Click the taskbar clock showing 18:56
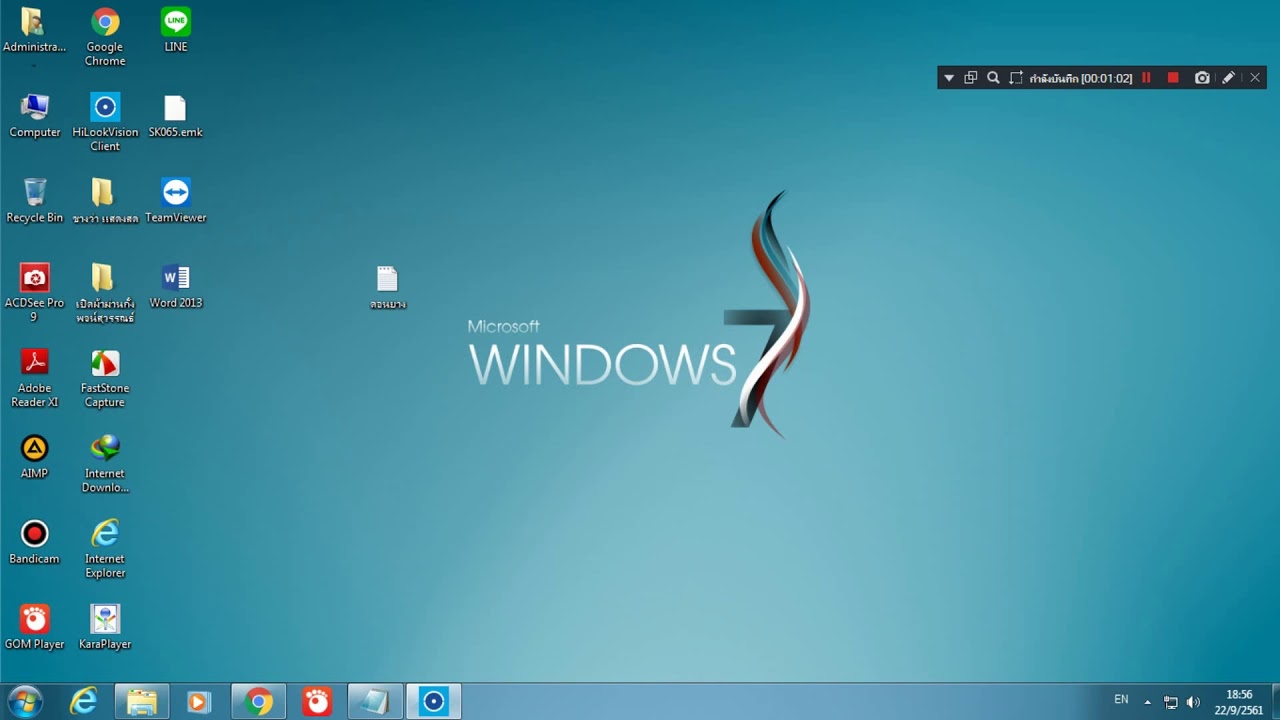This screenshot has height=720, width=1280. [x=1239, y=702]
